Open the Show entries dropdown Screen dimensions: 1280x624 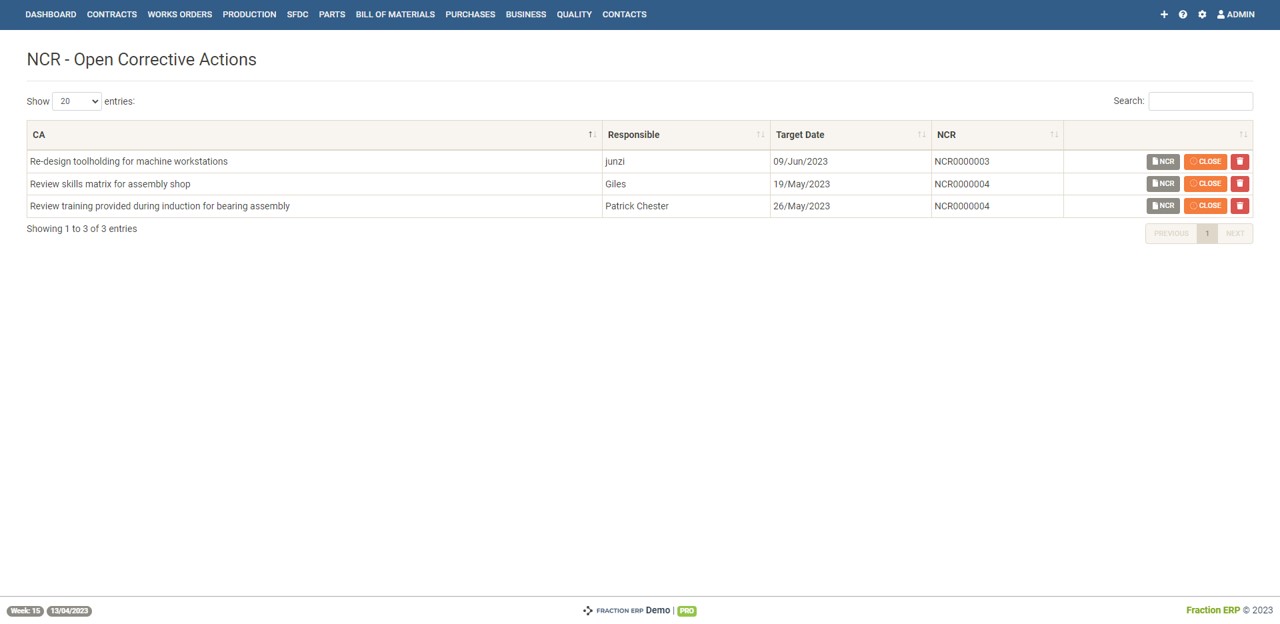click(x=76, y=101)
